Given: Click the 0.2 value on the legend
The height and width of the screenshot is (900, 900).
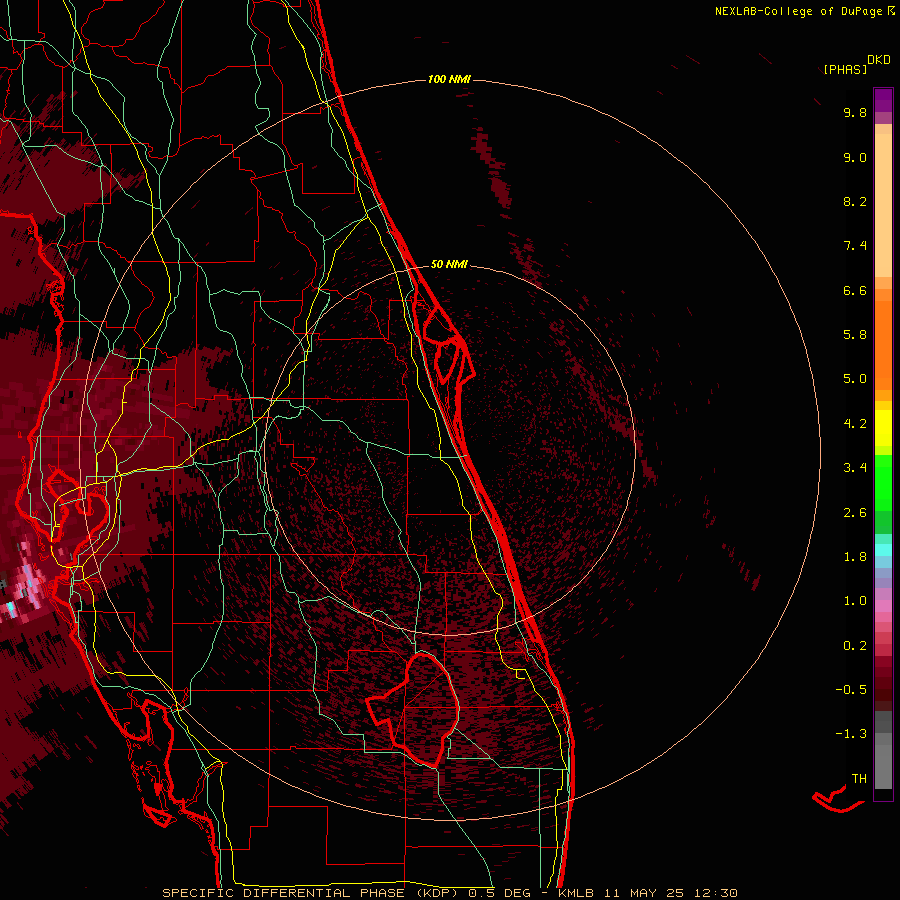Looking at the screenshot, I should 855,646.
